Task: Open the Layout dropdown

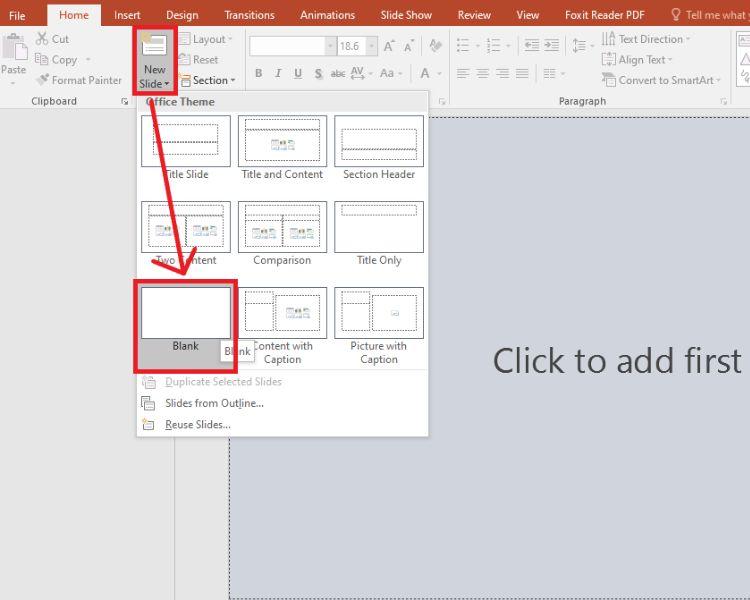Action: tap(205, 39)
